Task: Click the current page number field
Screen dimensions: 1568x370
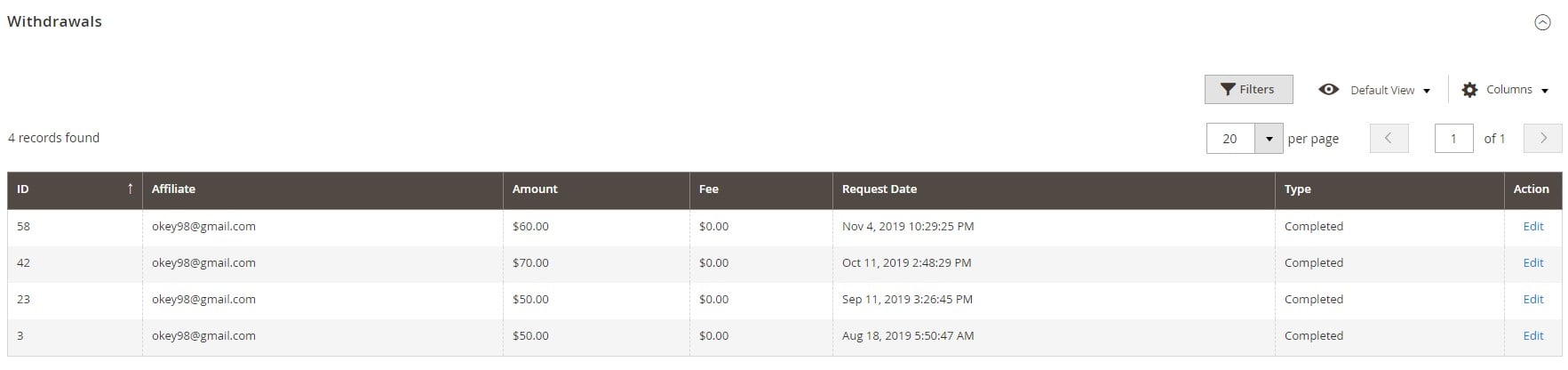Action: [x=1453, y=139]
